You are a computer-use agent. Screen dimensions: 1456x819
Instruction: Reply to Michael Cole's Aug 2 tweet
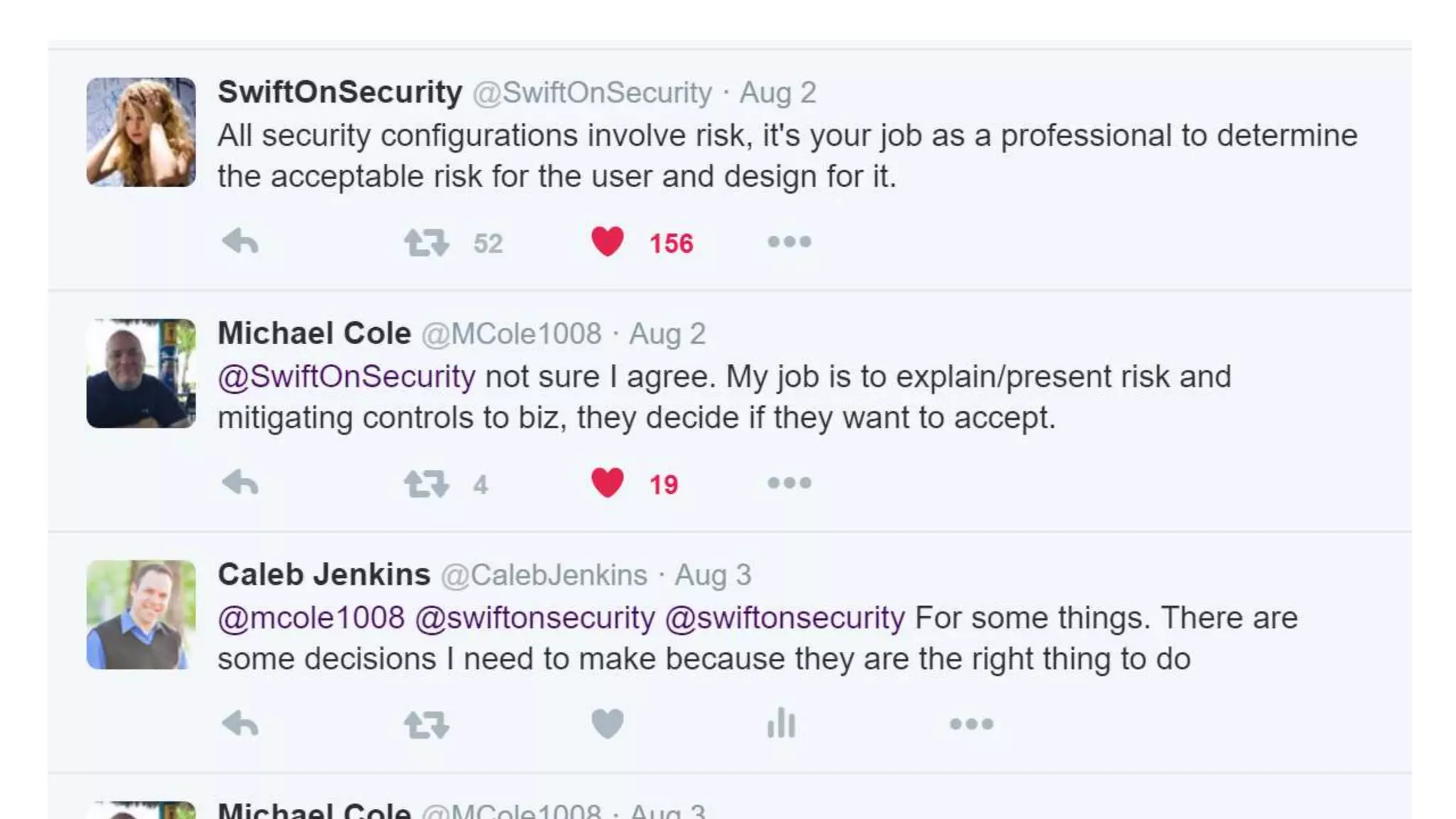(240, 483)
